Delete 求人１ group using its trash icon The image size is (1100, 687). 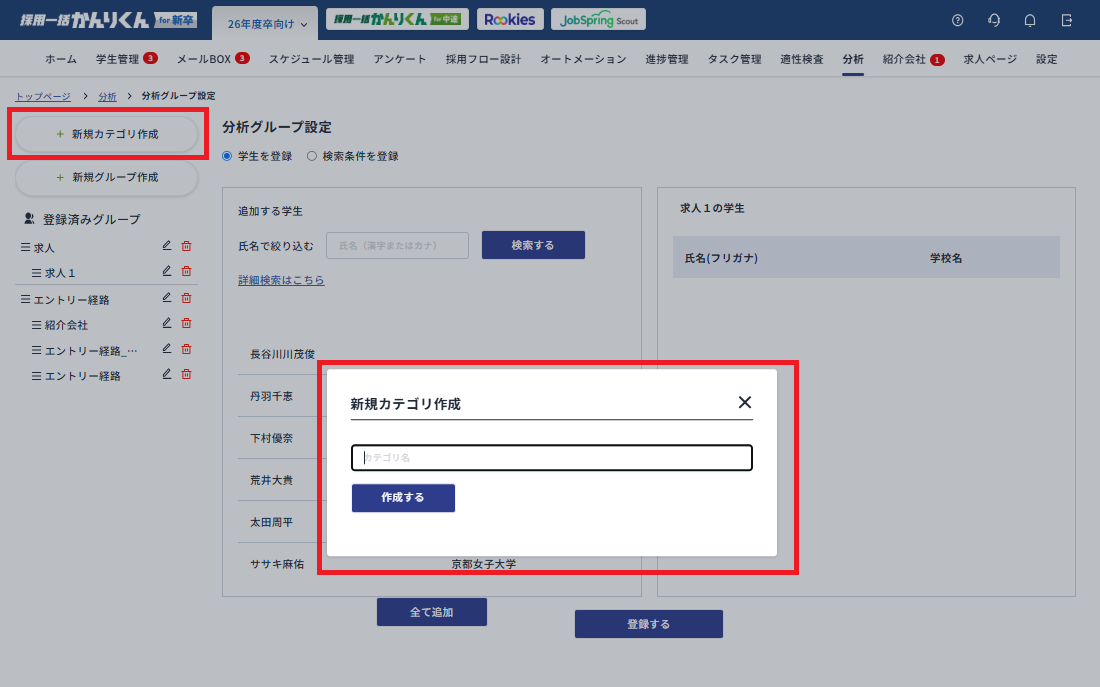[187, 271]
